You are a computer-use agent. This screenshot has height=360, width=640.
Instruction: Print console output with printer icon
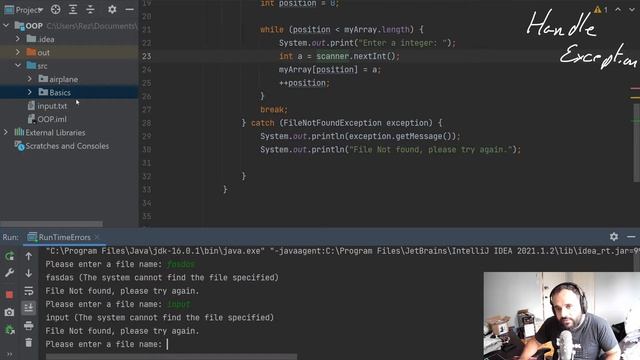(29, 325)
